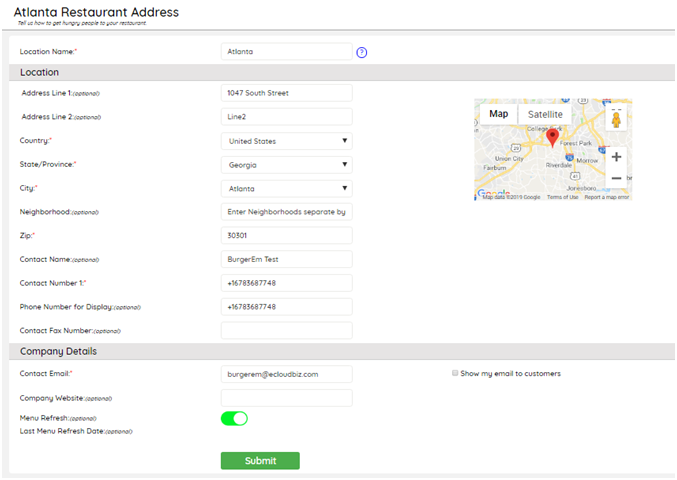Zoom in the map with plus button
The height and width of the screenshot is (480, 677).
[616, 157]
